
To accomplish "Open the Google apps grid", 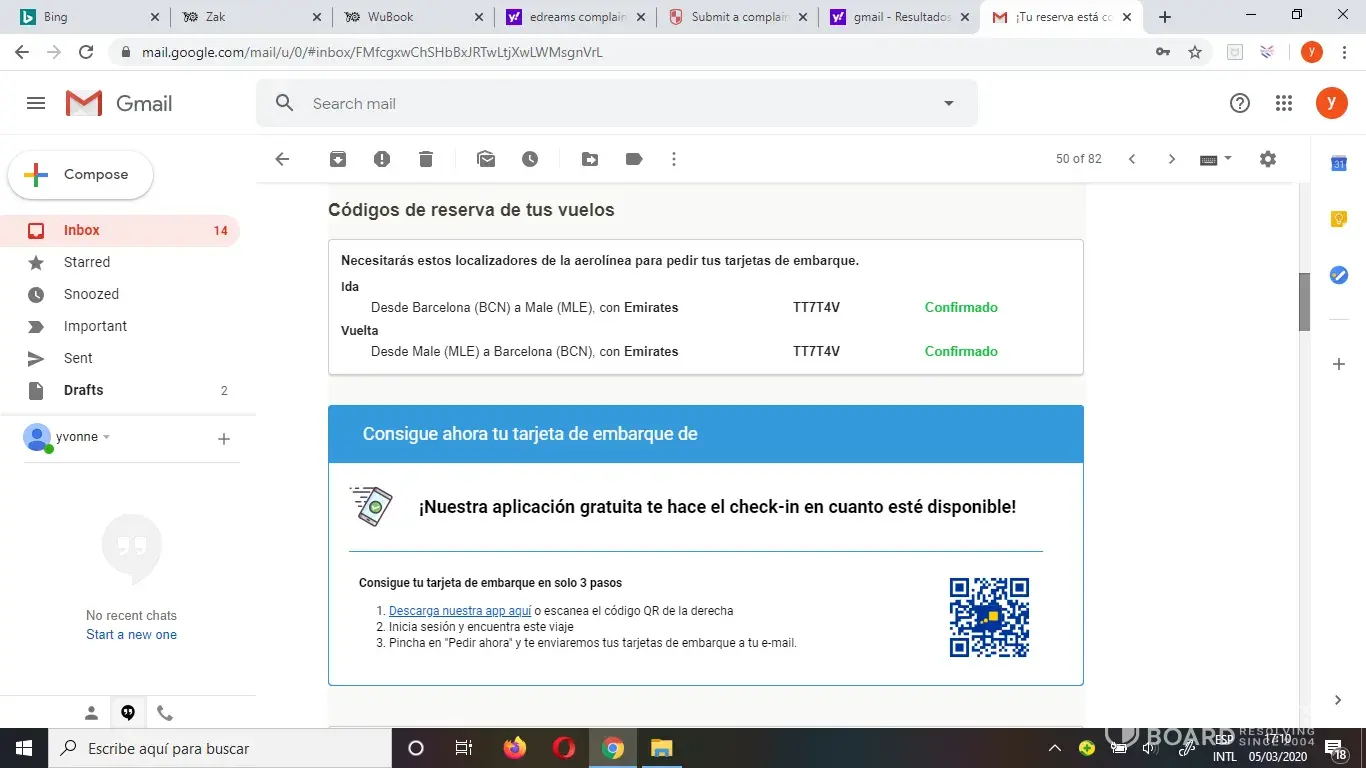I will (1284, 103).
